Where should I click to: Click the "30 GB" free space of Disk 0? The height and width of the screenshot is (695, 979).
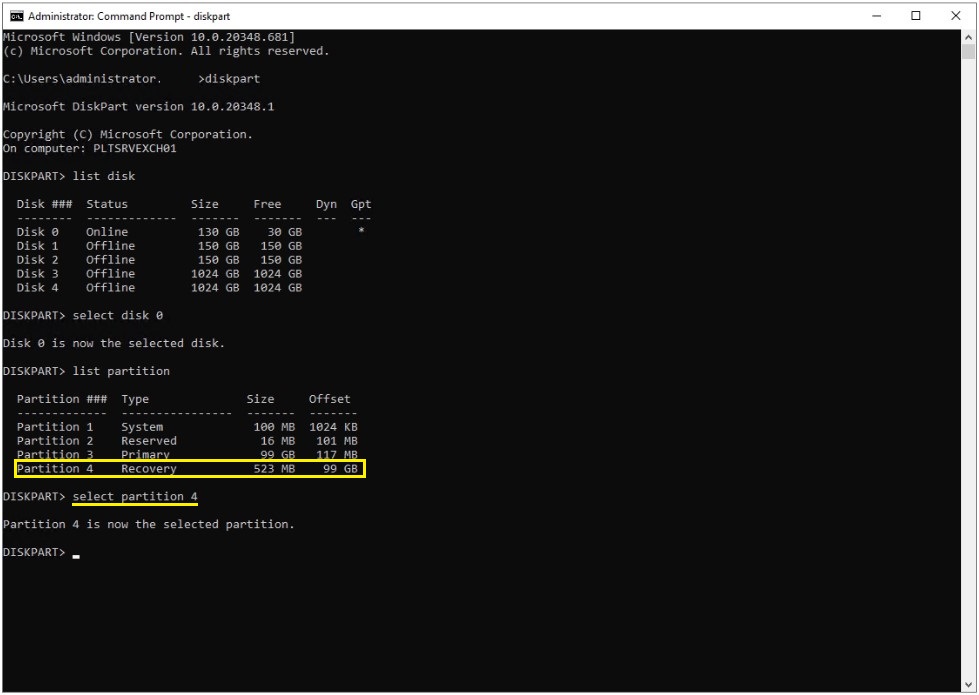tap(285, 232)
